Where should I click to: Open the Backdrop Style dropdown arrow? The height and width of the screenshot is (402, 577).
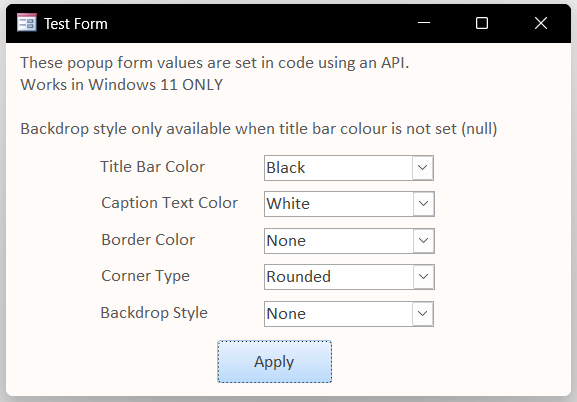pyautogui.click(x=422, y=314)
